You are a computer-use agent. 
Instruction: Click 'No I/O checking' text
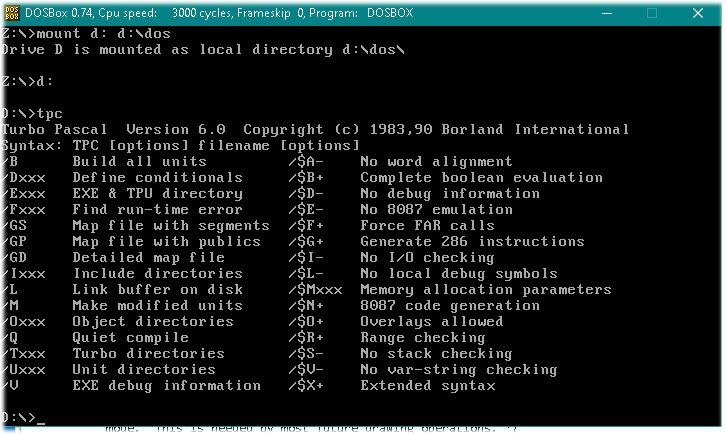coord(427,258)
